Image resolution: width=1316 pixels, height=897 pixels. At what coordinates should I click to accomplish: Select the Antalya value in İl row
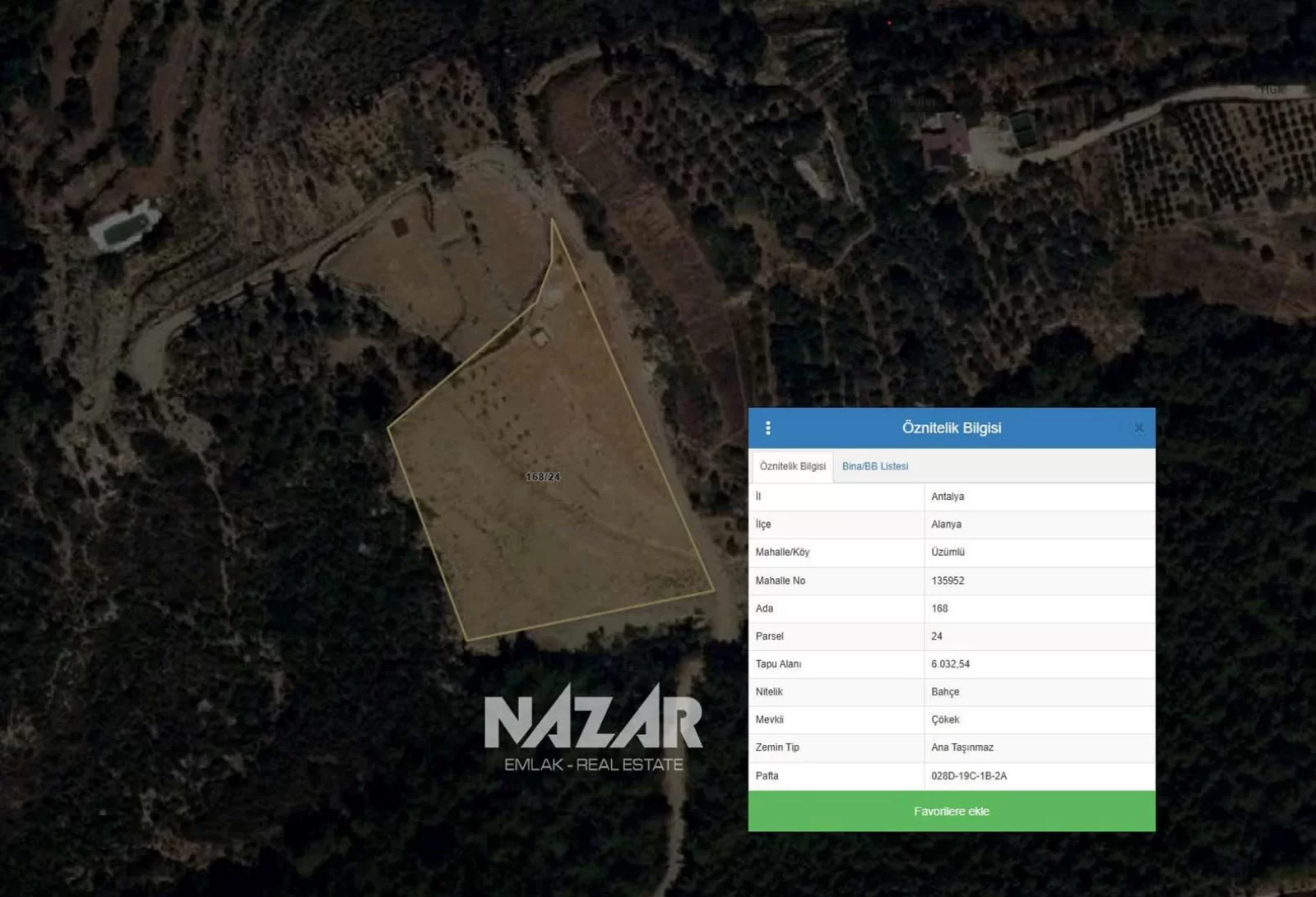point(948,497)
